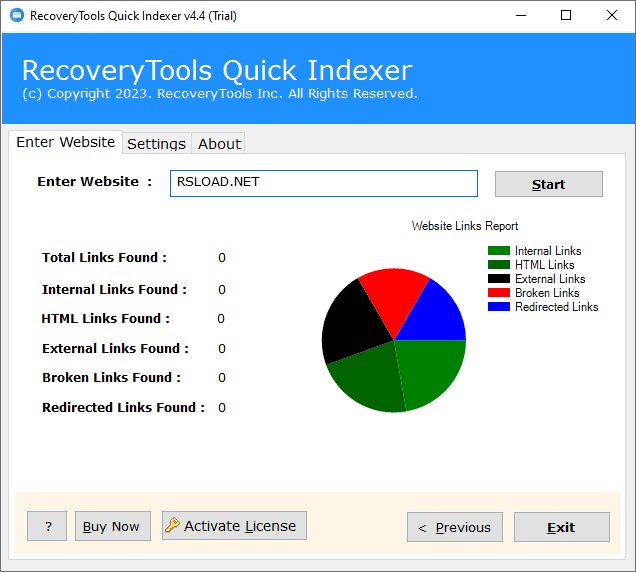Click the RecoveryTools app icon in title bar
The height and width of the screenshot is (572, 636).
click(17, 15)
